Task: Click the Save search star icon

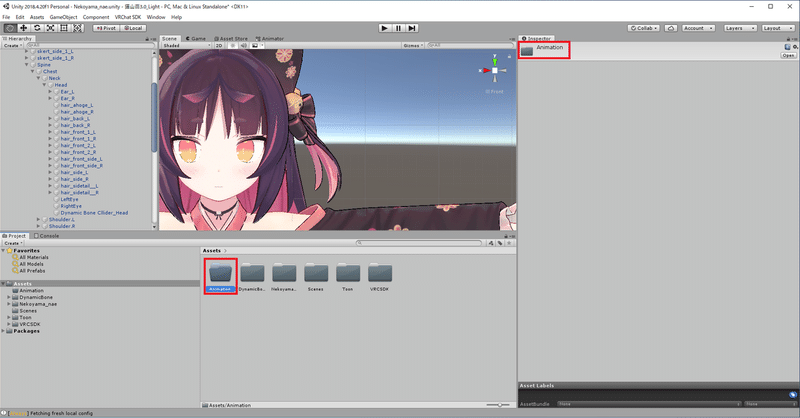Action: (x=509, y=243)
